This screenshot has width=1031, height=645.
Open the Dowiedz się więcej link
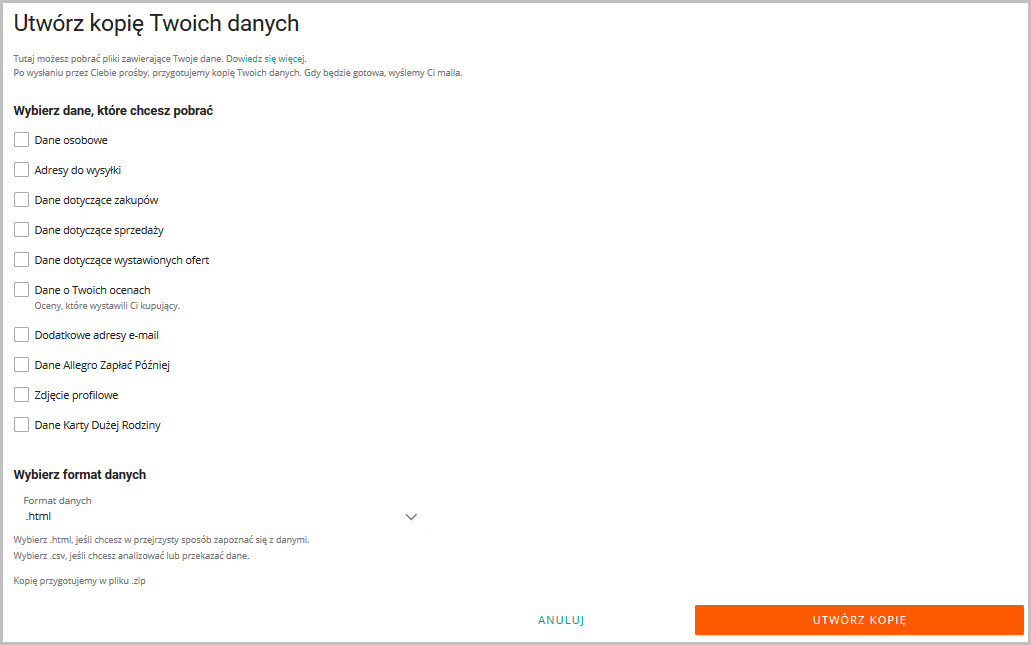point(266,59)
